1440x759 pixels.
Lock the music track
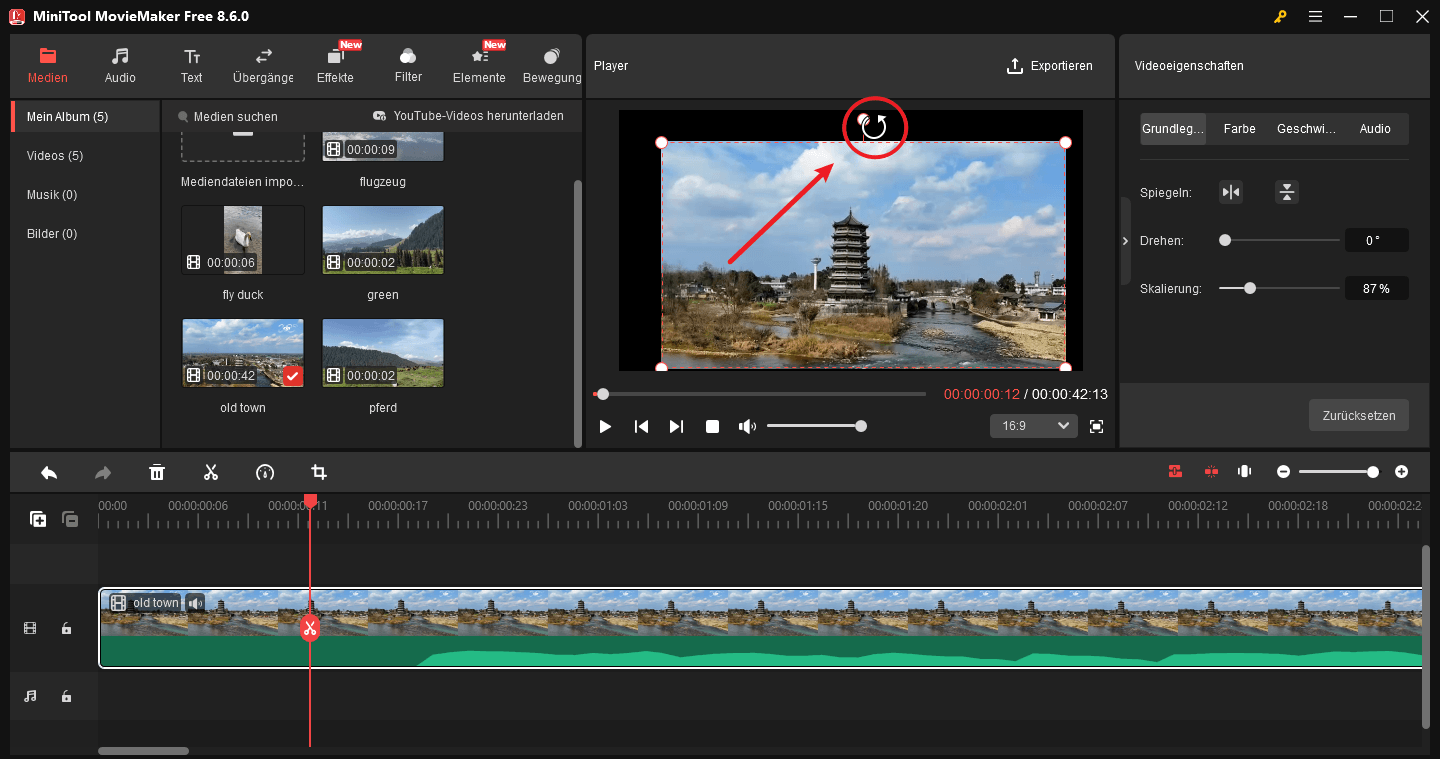coord(66,696)
